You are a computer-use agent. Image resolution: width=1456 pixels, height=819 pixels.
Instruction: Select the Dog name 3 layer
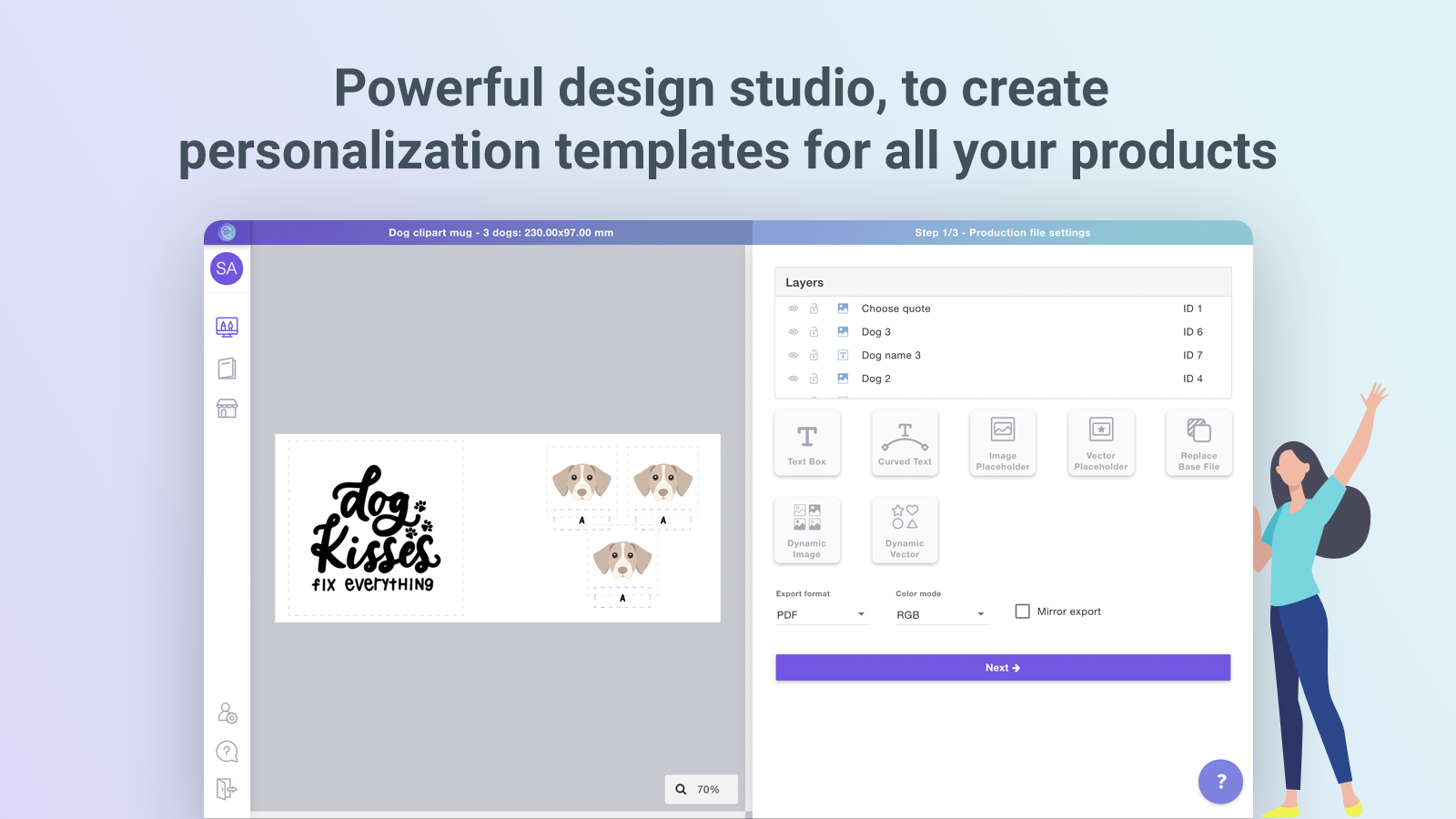click(891, 355)
